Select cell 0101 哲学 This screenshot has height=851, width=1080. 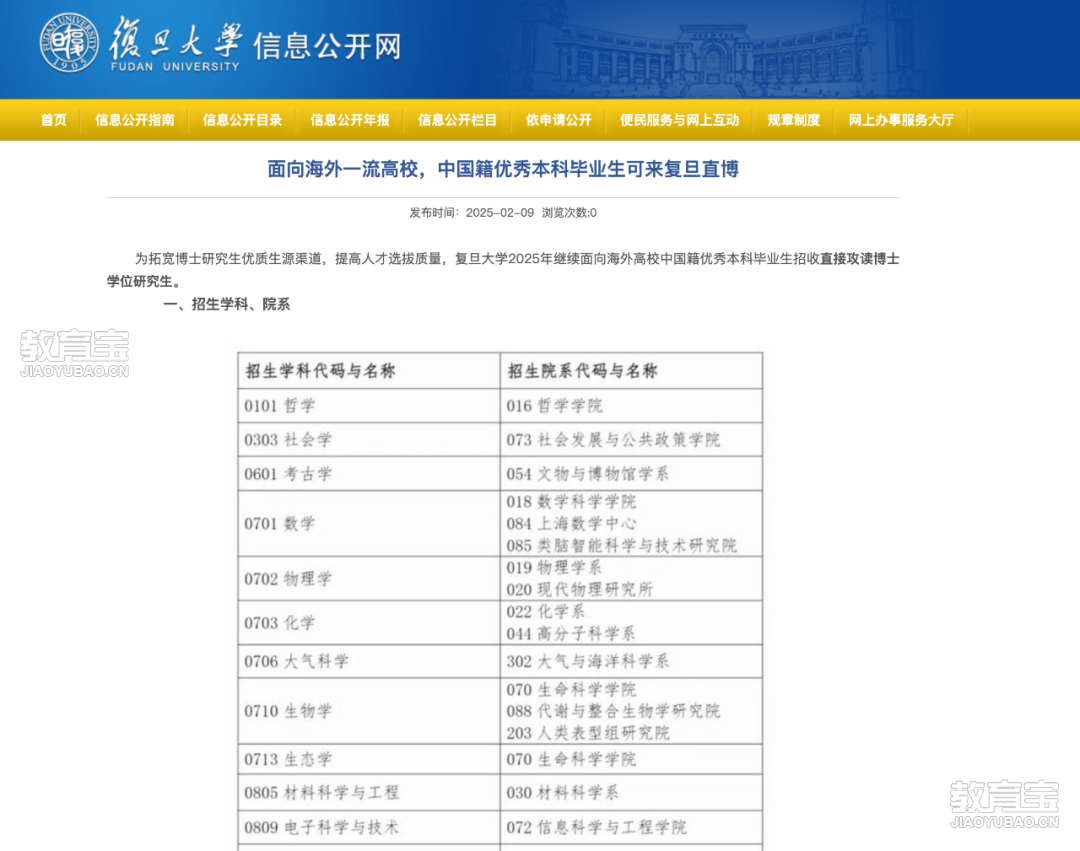tap(368, 406)
